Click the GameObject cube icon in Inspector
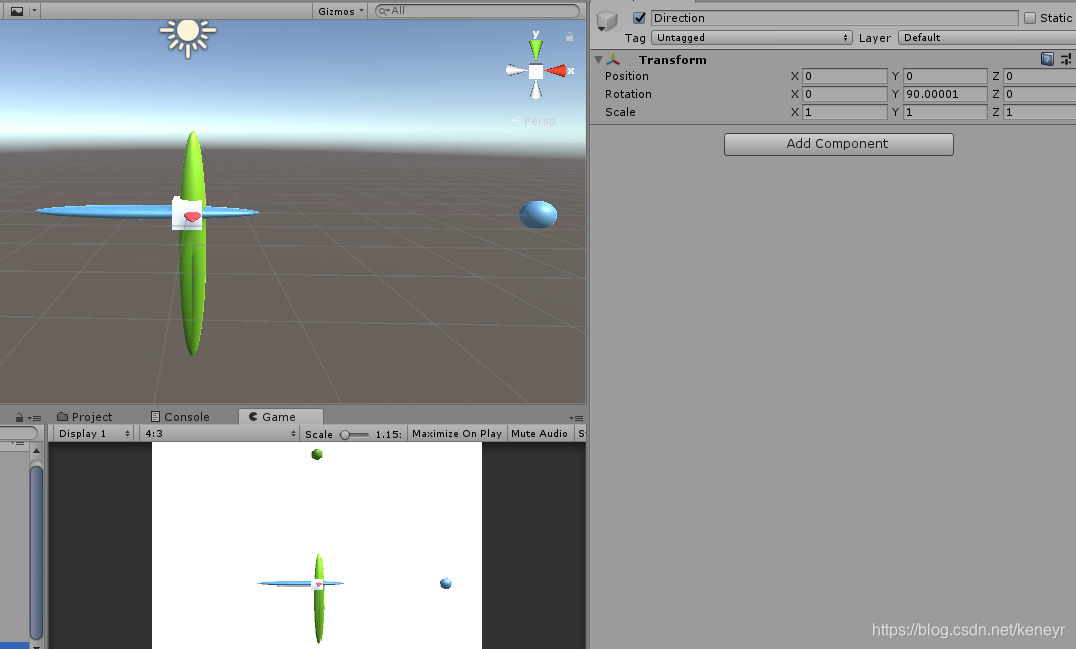The width and height of the screenshot is (1076, 649). 607,20
